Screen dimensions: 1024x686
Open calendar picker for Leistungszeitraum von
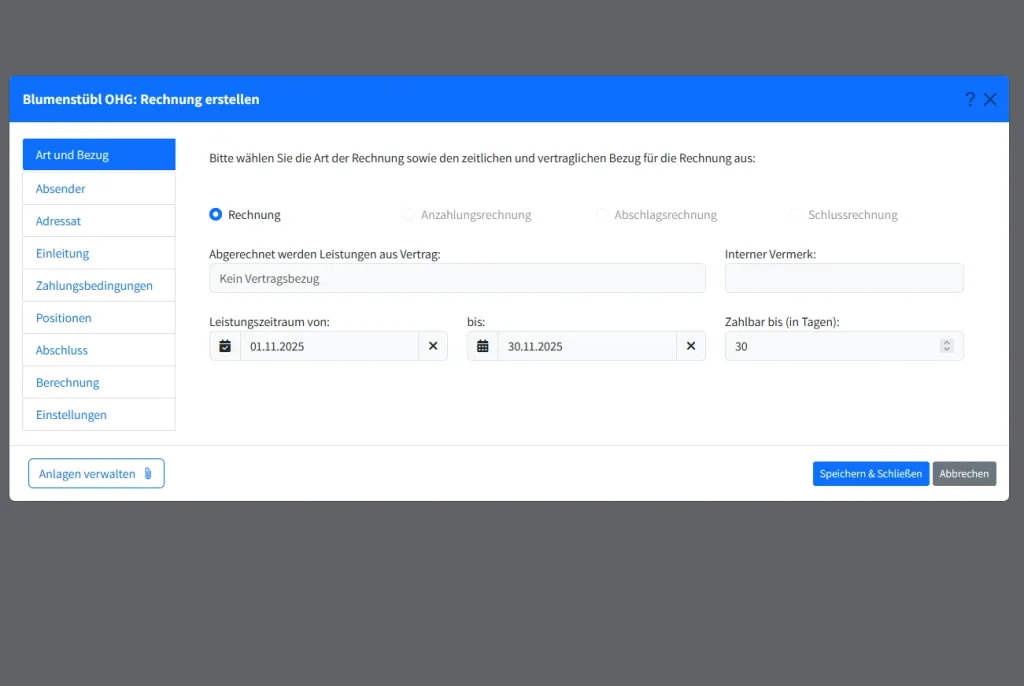click(225, 346)
